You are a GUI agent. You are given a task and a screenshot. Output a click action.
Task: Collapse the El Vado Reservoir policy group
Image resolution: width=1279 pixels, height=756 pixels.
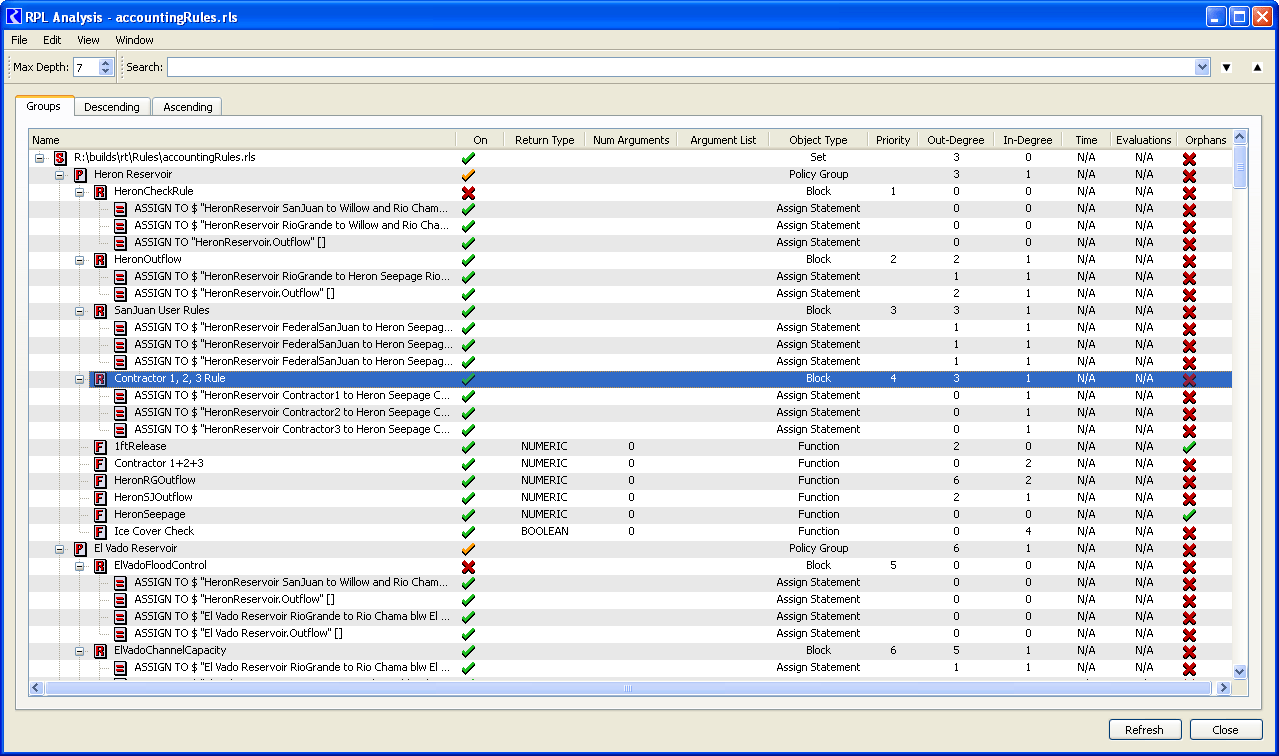pyautogui.click(x=60, y=549)
